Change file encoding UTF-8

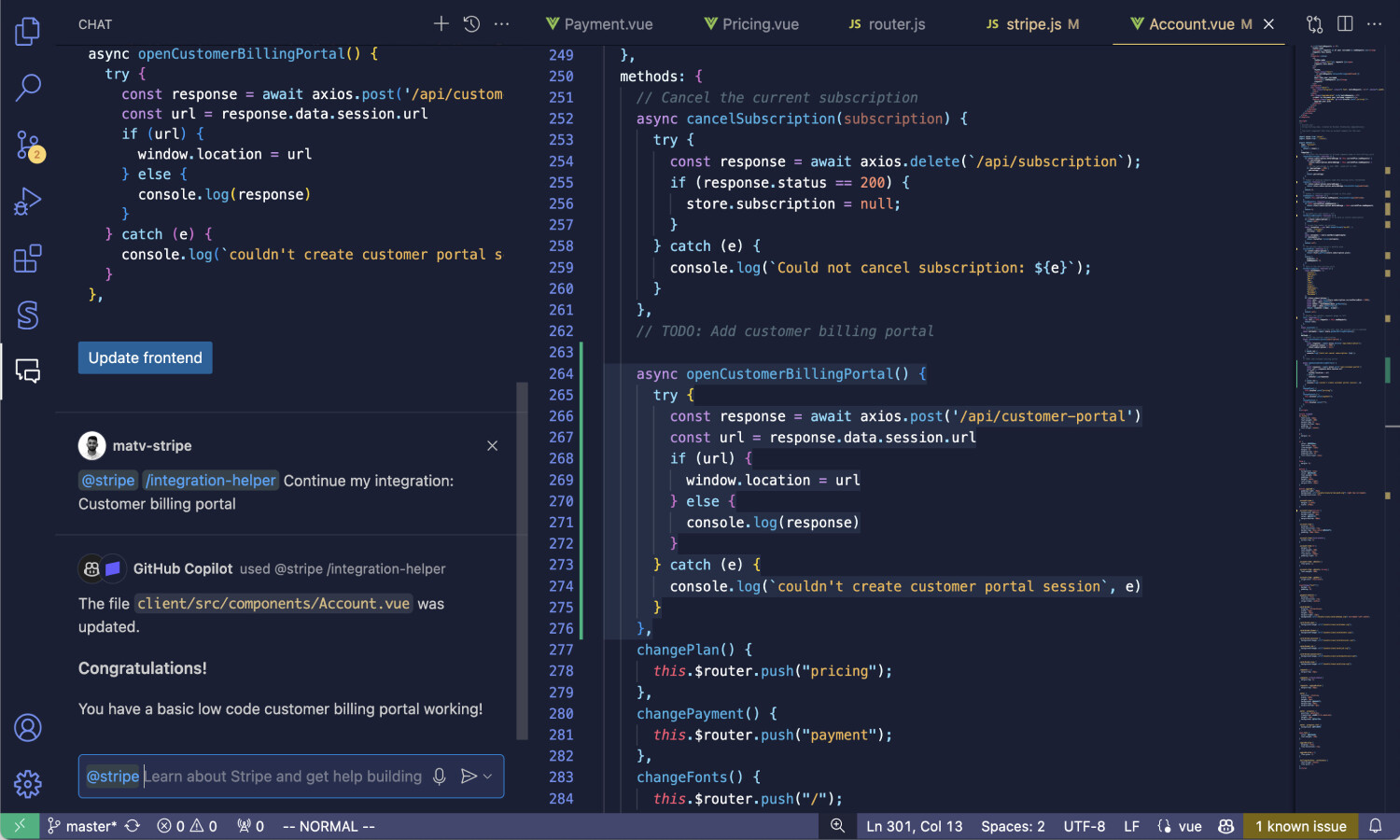pyautogui.click(x=1084, y=826)
